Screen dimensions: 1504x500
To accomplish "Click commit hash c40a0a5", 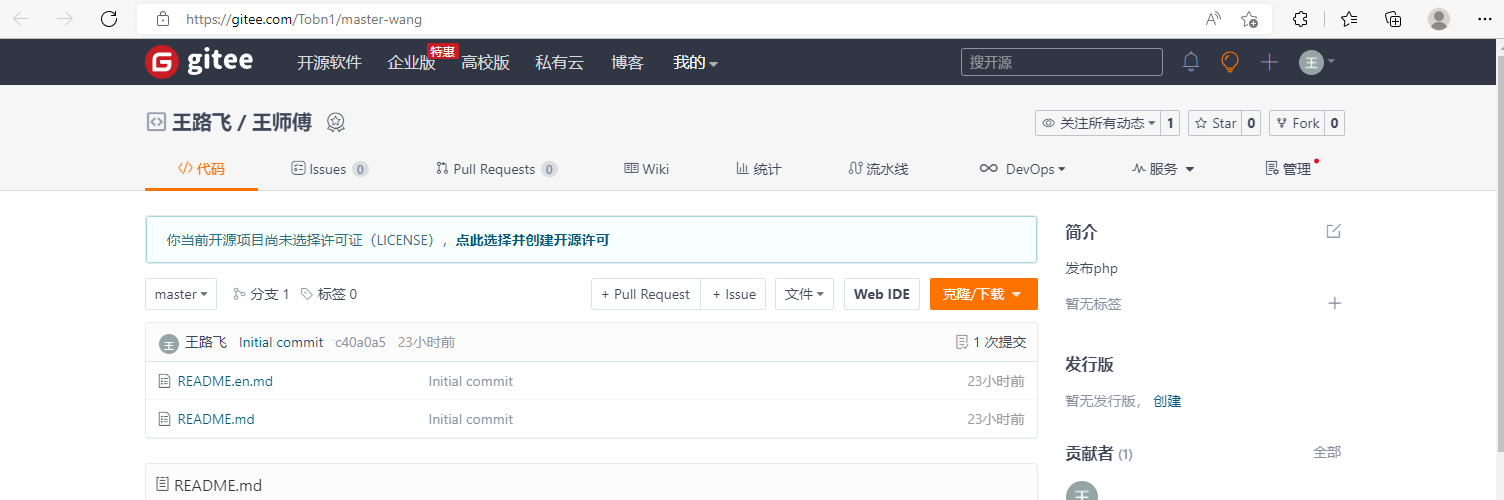I will [360, 342].
